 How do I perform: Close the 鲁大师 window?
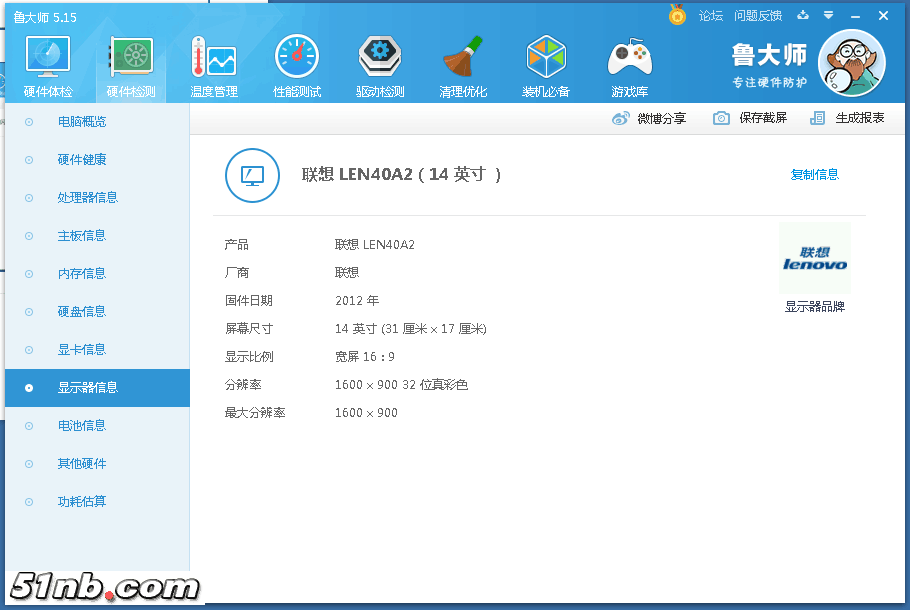[x=883, y=16]
